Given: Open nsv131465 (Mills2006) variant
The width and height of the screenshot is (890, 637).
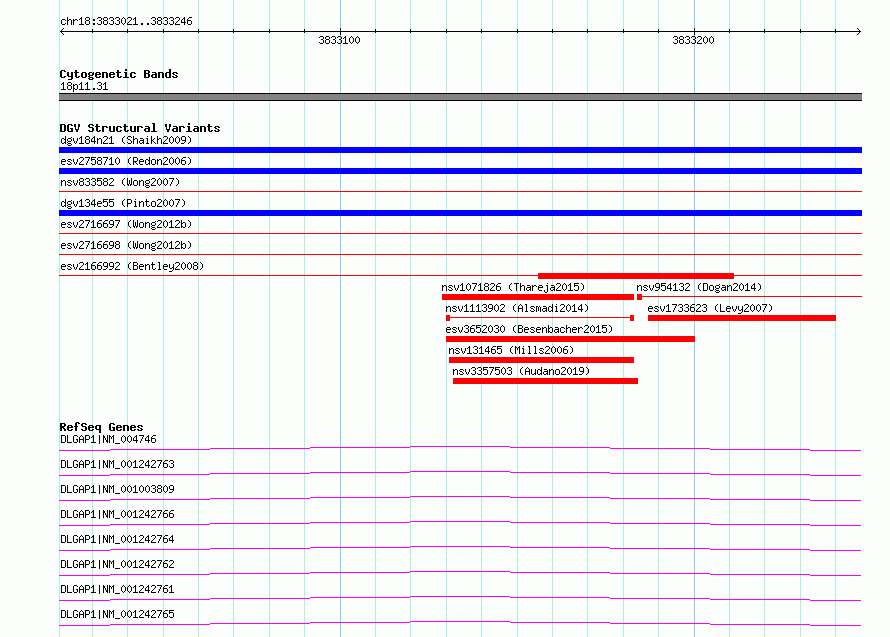Looking at the screenshot, I should pyautogui.click(x=511, y=350).
